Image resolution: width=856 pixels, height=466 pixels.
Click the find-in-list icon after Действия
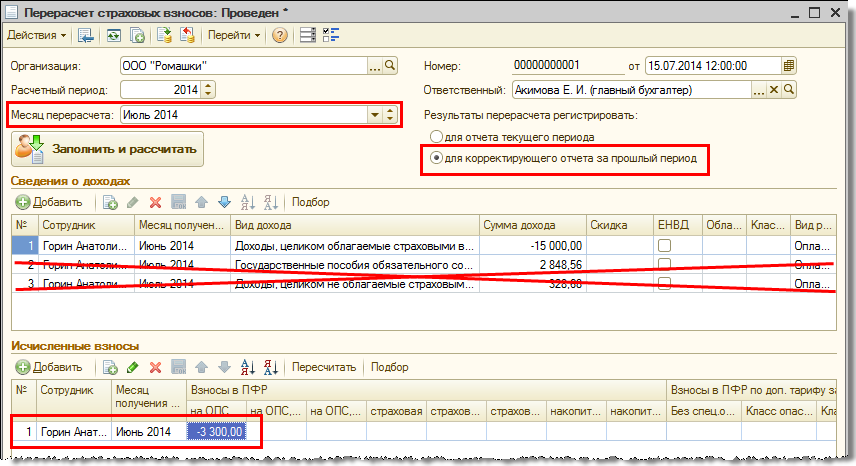[86, 35]
